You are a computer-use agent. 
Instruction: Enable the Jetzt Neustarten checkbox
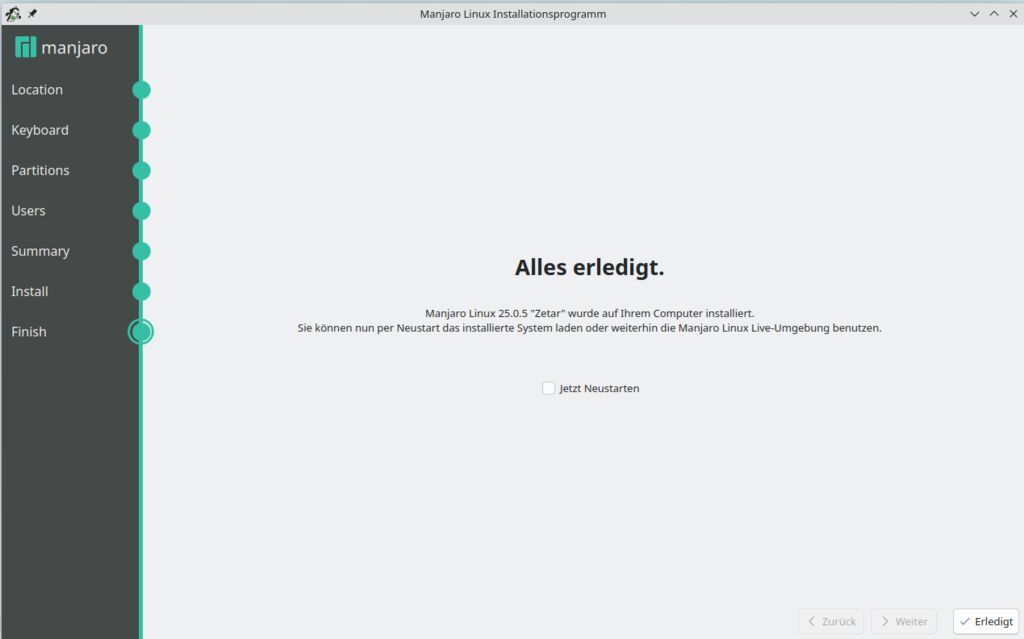(549, 388)
